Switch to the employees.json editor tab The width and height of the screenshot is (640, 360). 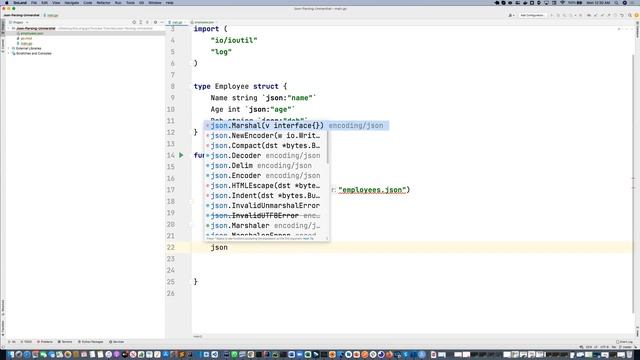coord(204,22)
